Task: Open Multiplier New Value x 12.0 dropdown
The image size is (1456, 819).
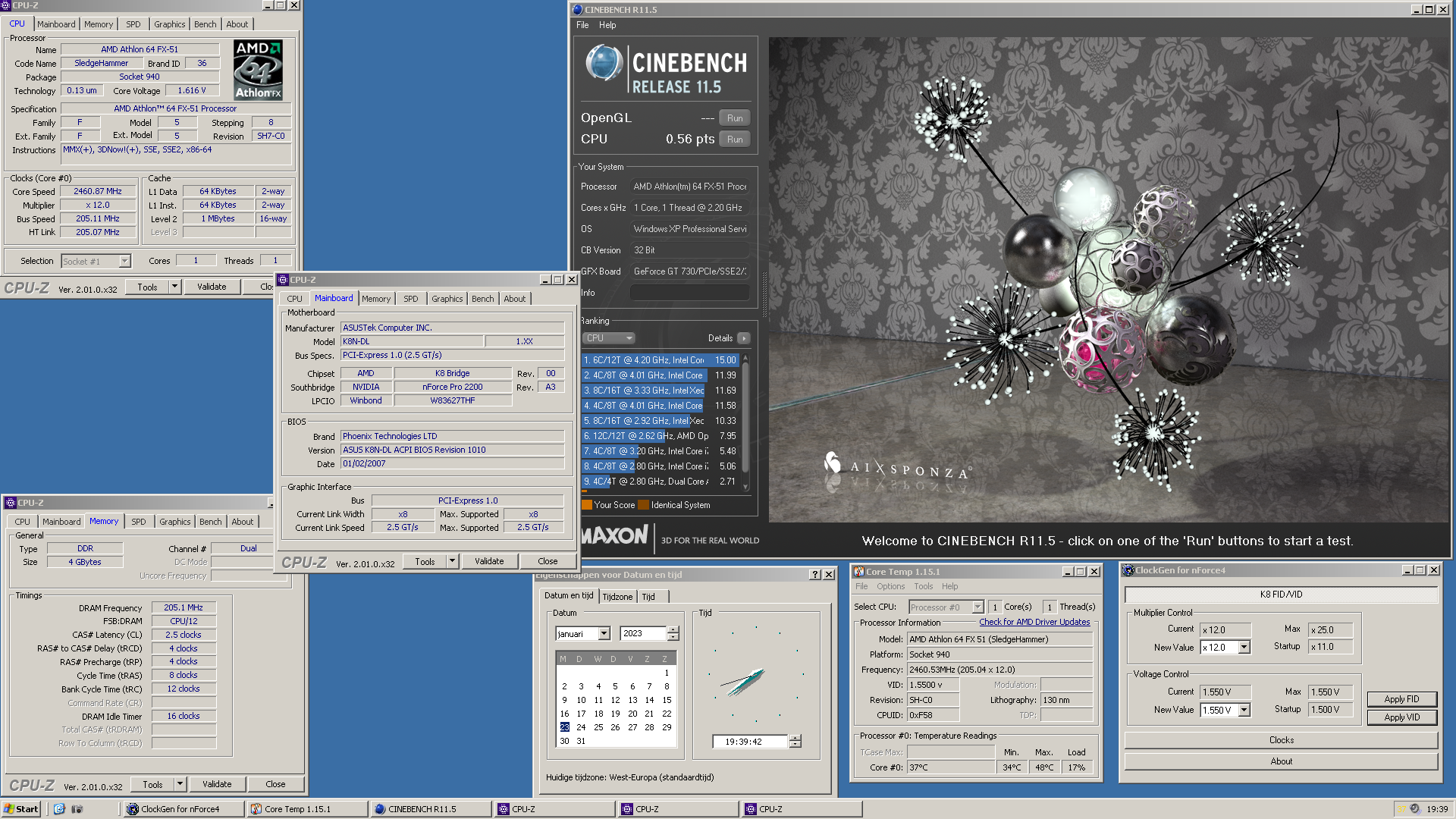Action: (x=1244, y=648)
